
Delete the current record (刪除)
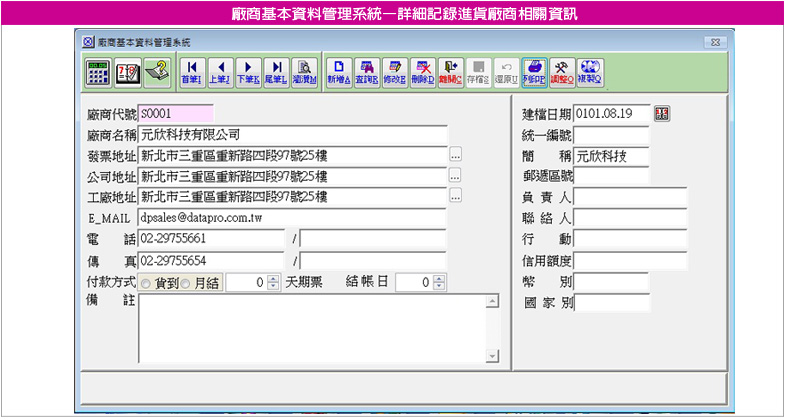click(x=423, y=71)
